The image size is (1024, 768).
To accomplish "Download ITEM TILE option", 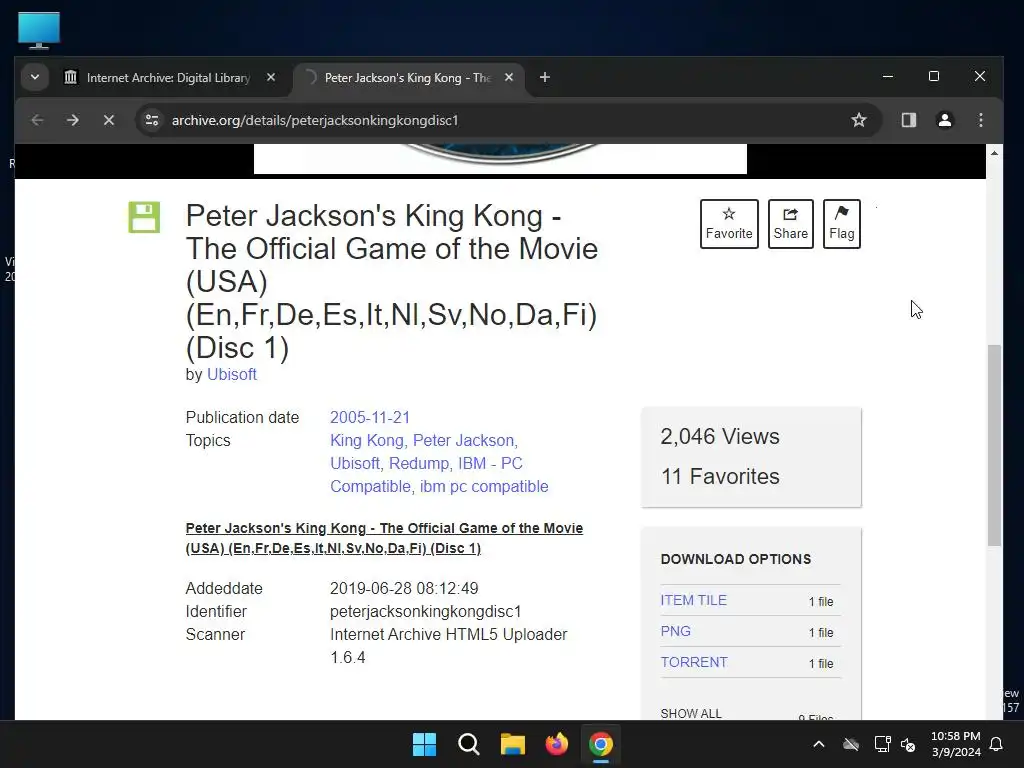I will 694,600.
